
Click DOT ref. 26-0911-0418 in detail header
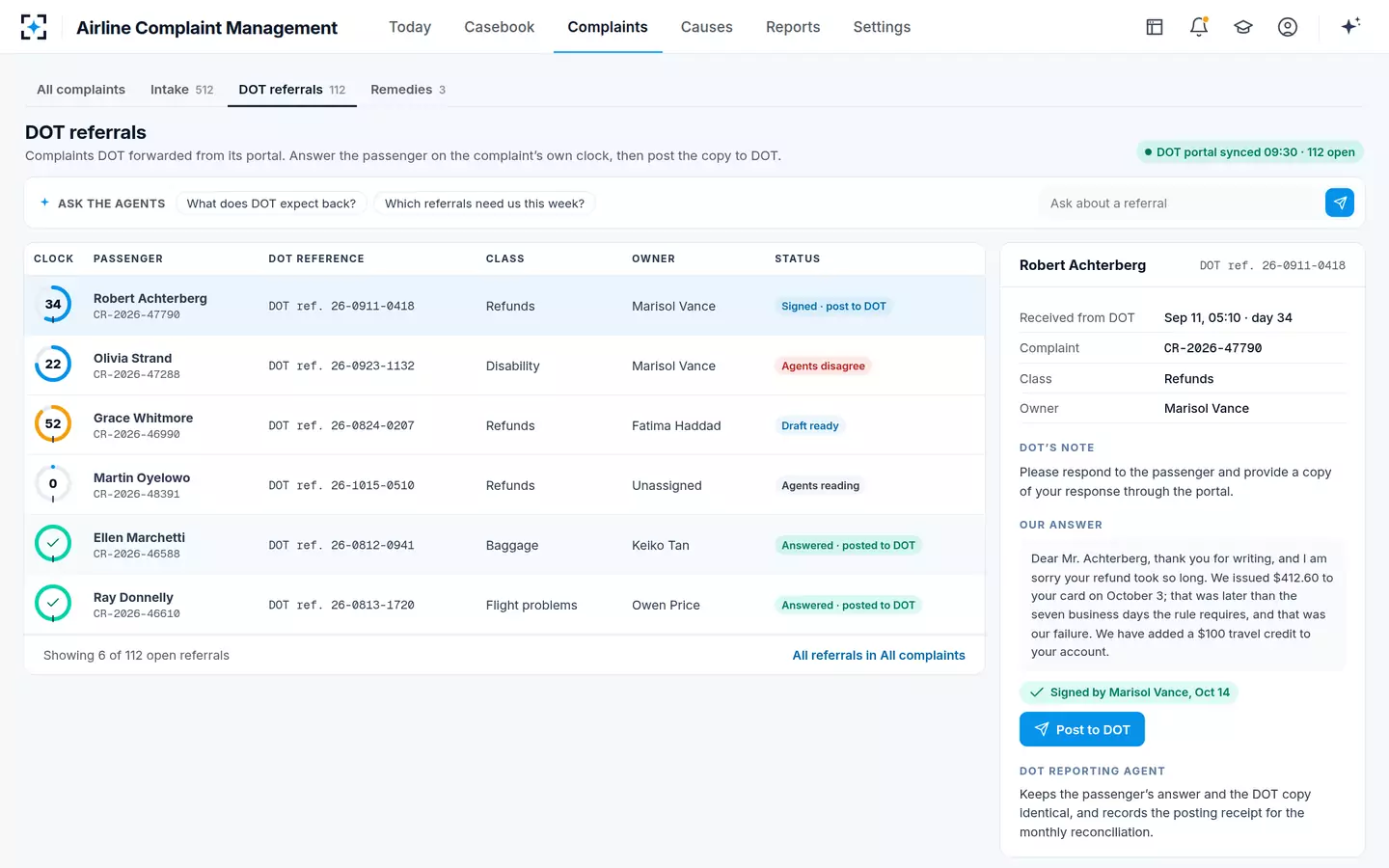click(1272, 265)
